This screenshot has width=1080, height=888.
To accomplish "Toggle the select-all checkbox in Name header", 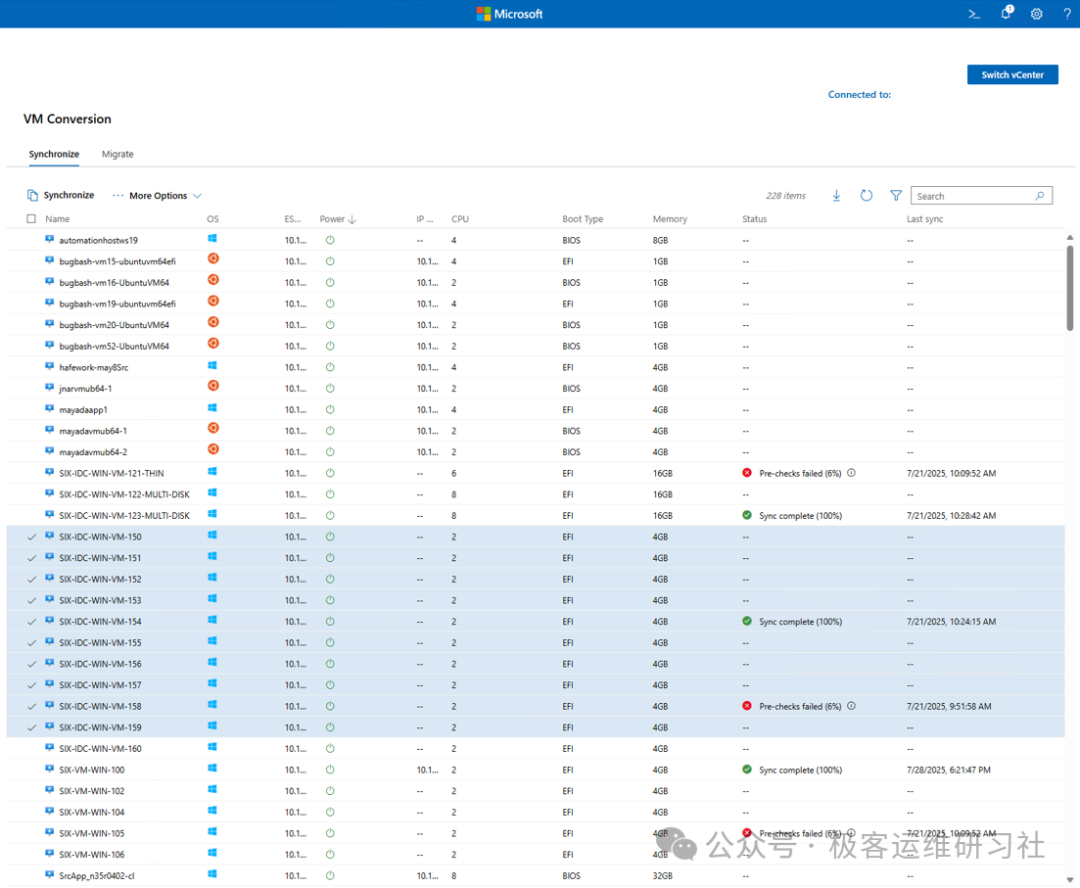I will (31, 219).
